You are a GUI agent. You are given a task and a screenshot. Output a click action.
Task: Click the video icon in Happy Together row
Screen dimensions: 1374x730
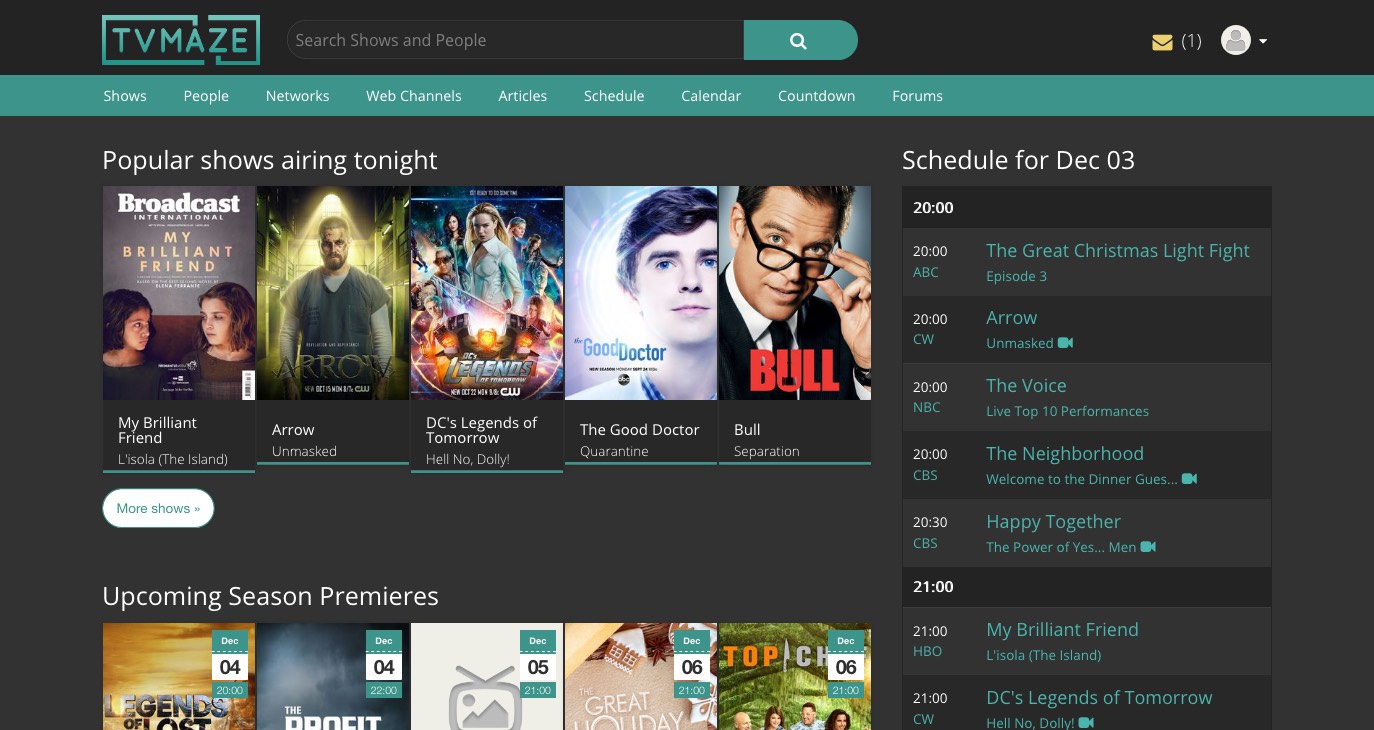point(1148,547)
